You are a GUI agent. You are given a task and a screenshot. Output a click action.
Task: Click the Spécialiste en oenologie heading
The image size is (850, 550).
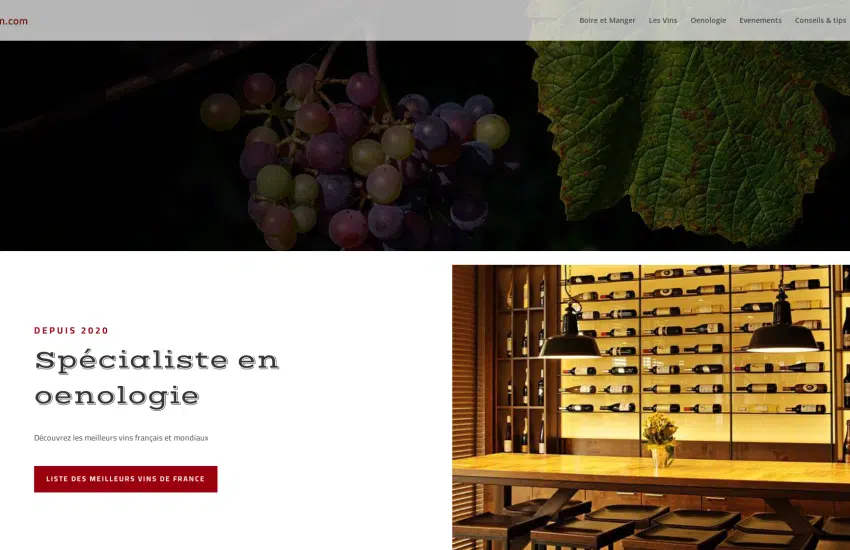pyautogui.click(x=157, y=378)
